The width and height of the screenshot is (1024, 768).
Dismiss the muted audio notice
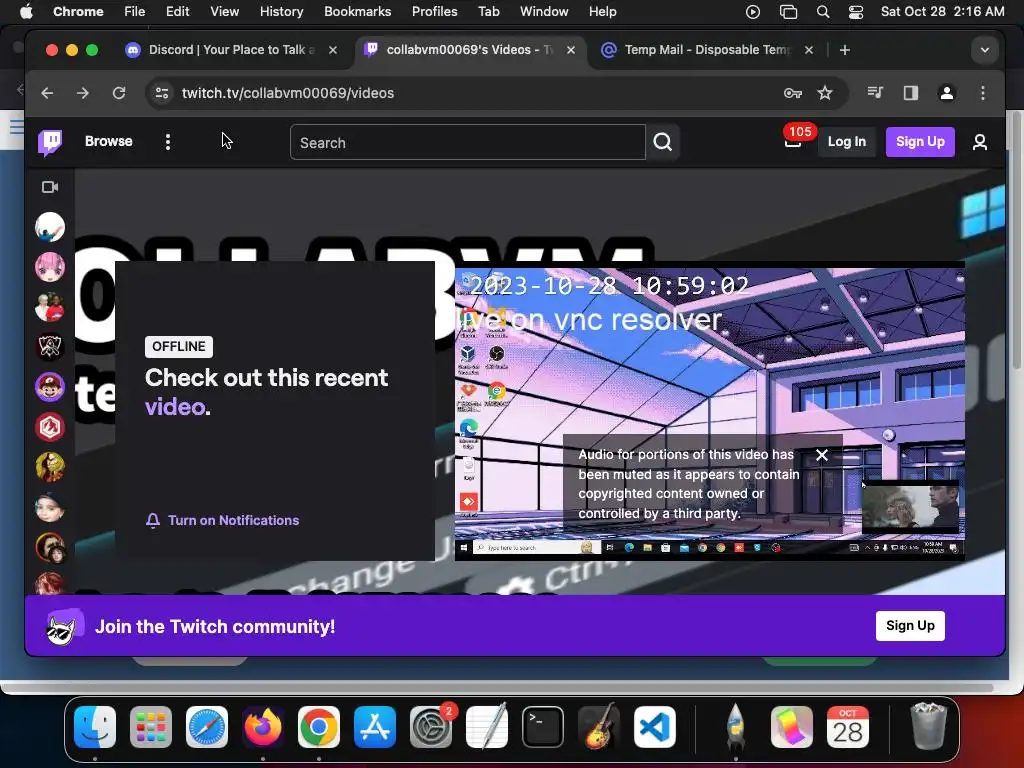pyautogui.click(x=822, y=455)
